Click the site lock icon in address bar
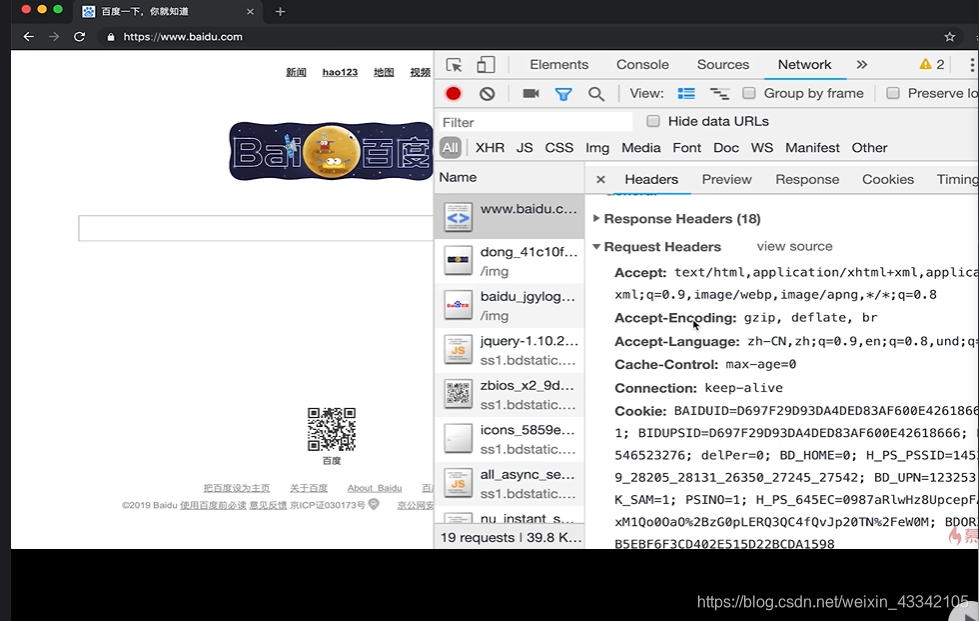Viewport: 979px width, 621px height. click(111, 37)
